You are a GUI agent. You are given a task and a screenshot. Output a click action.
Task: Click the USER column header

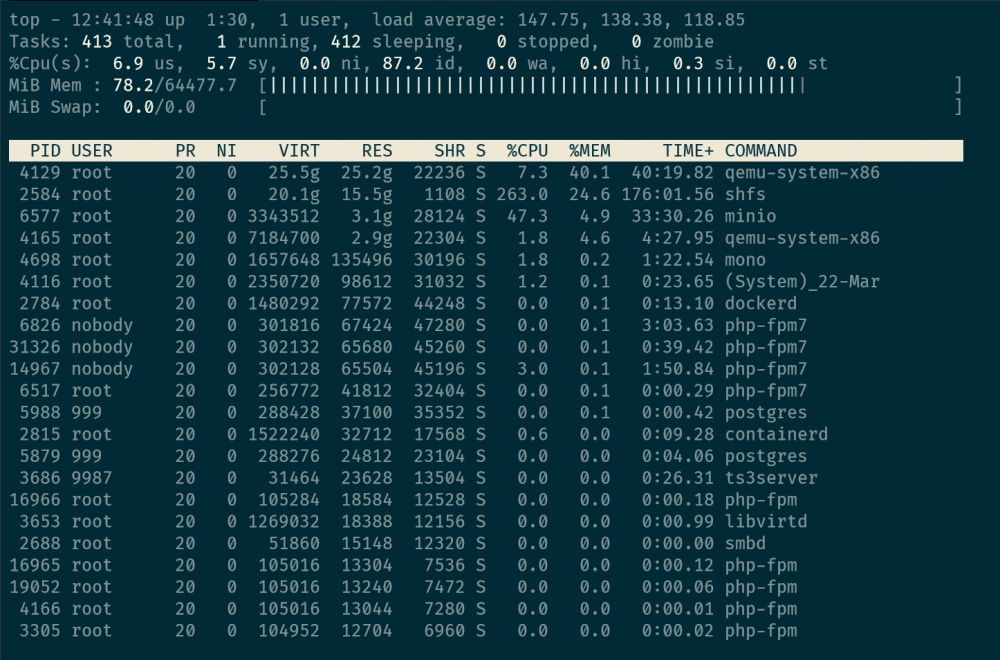point(92,150)
